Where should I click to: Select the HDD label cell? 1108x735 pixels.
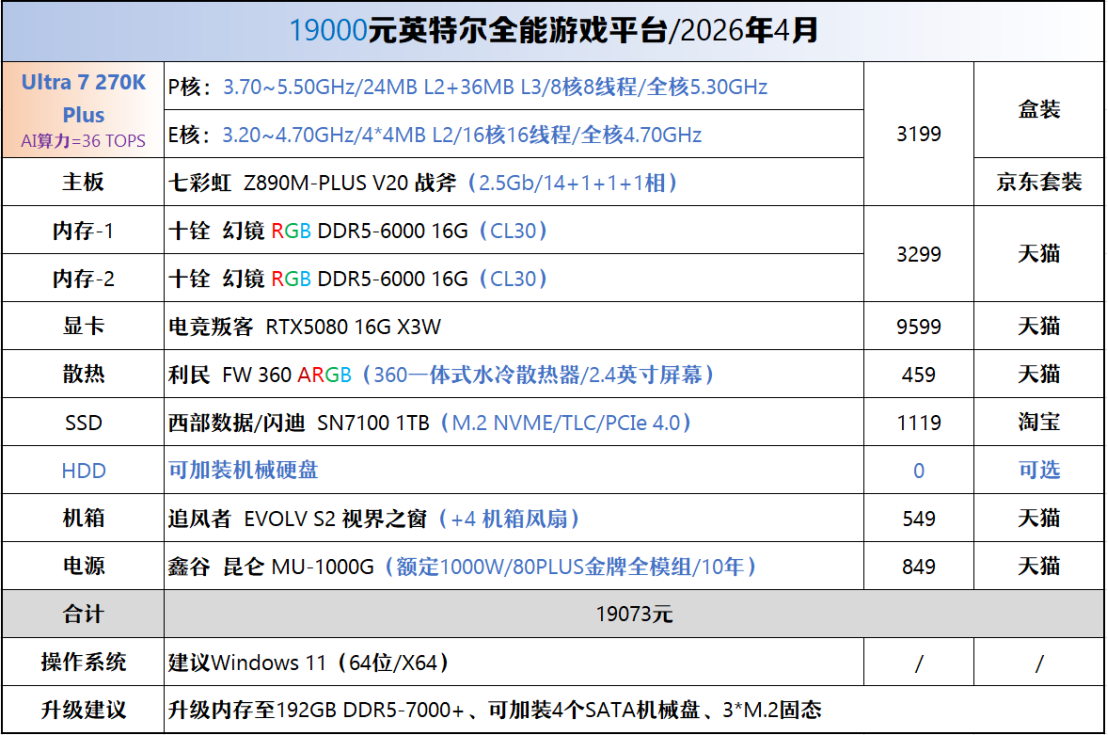[x=83, y=471]
